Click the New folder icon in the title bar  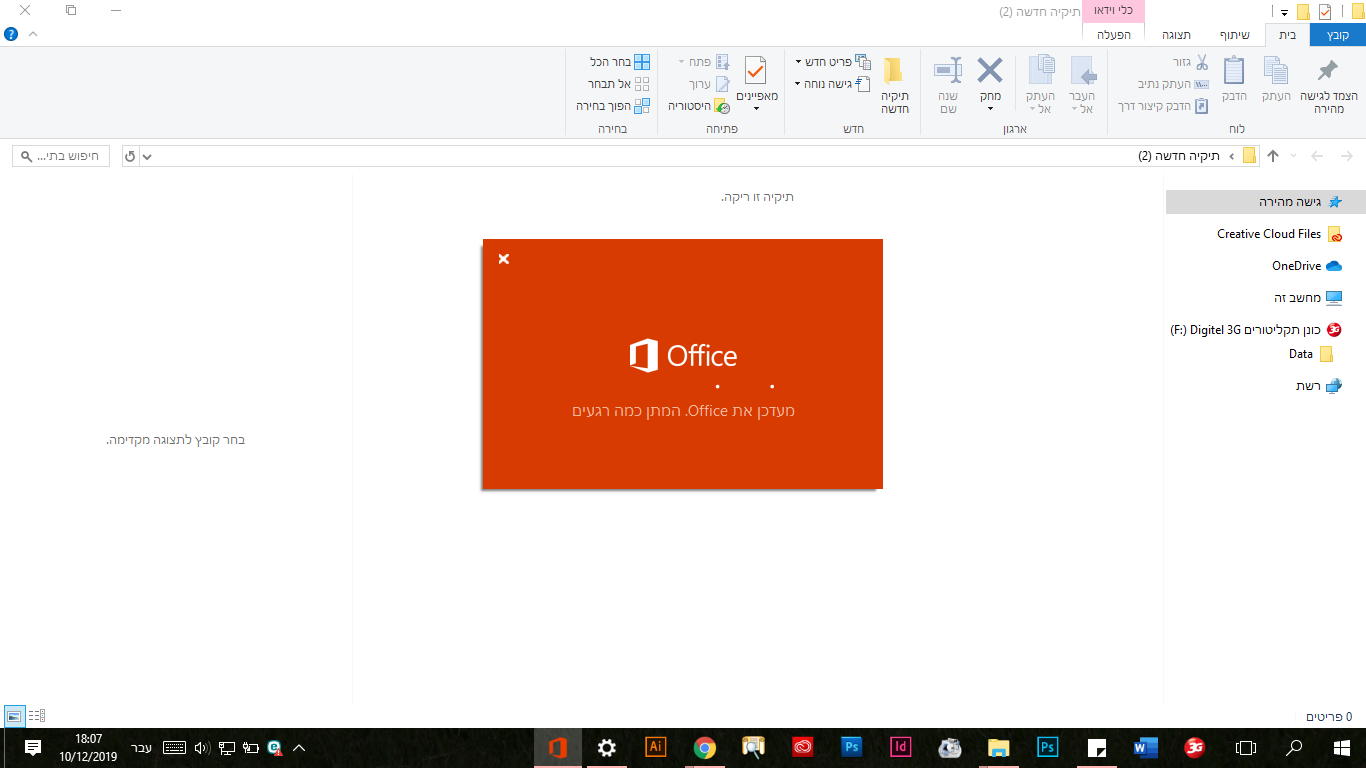(x=1303, y=12)
